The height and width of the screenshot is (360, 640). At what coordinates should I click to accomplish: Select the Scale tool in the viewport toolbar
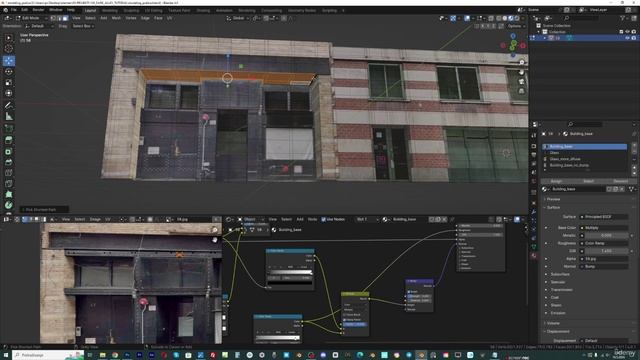(x=9, y=83)
